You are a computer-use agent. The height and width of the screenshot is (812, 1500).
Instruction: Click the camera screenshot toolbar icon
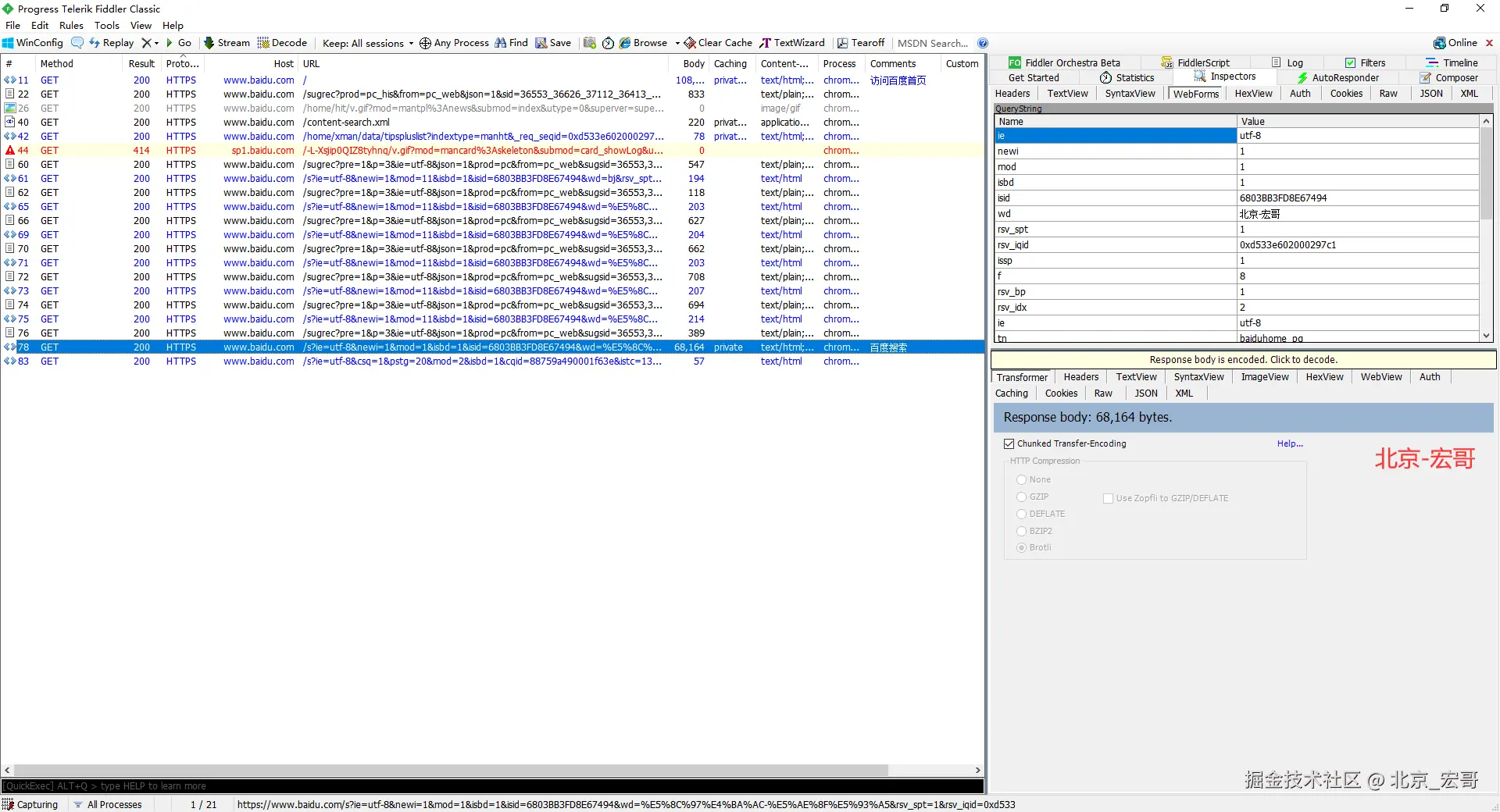point(589,43)
